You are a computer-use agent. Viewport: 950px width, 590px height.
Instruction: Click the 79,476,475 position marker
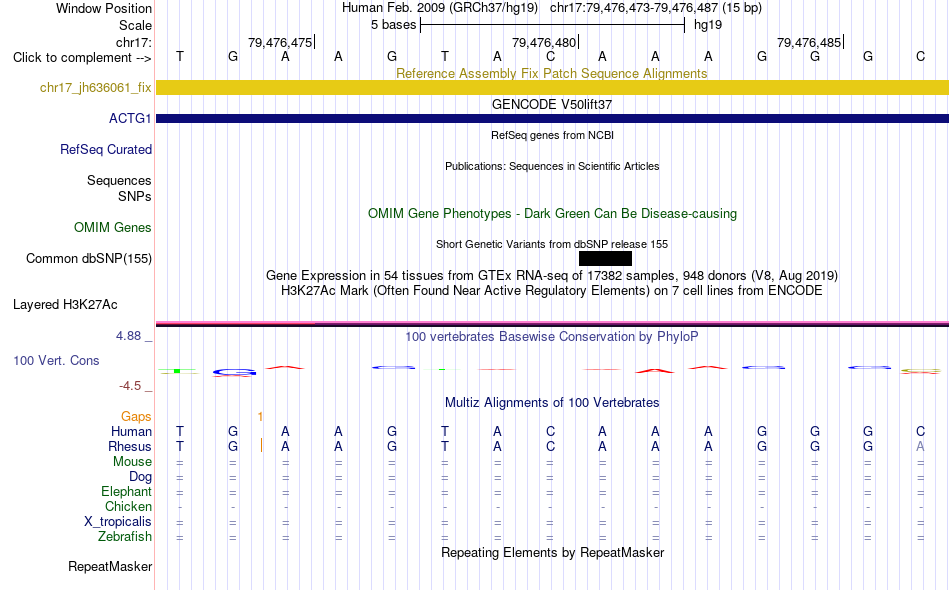pos(281,42)
